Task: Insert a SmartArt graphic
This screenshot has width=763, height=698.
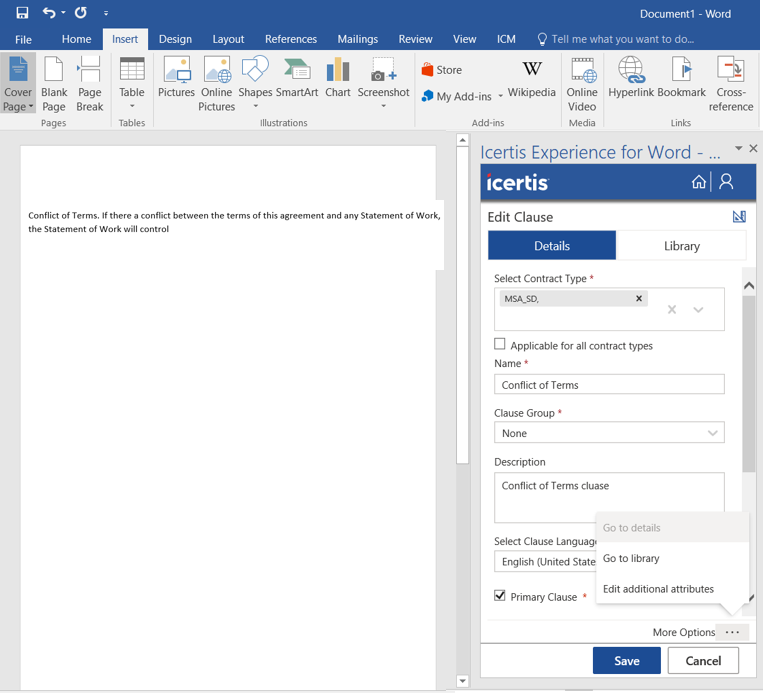Action: tap(297, 78)
